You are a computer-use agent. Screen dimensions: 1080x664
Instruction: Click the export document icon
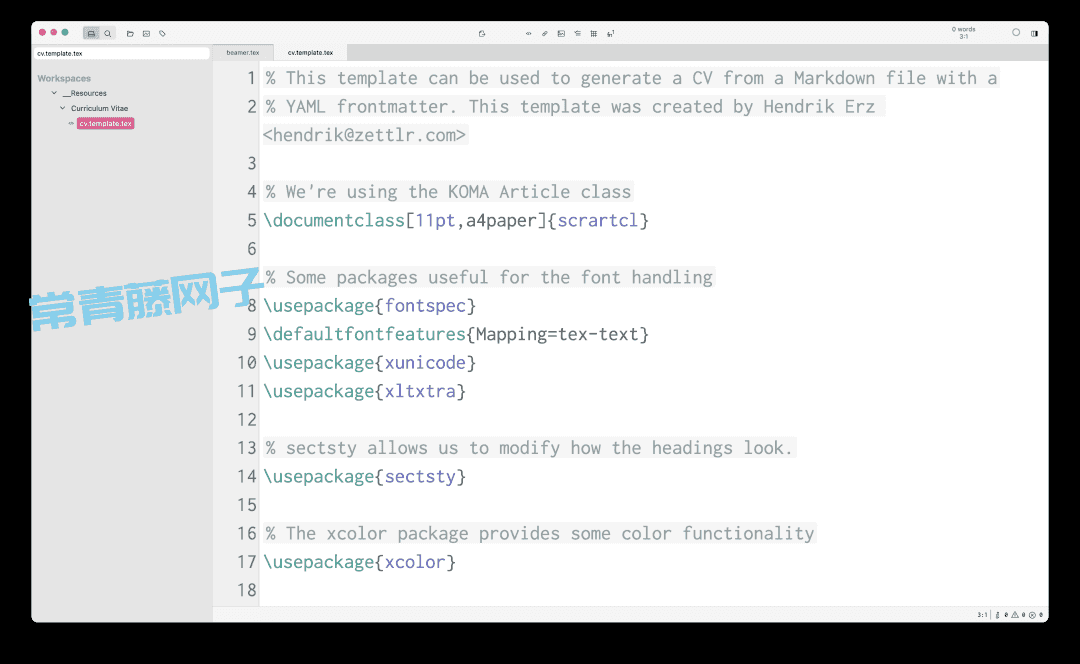[482, 33]
